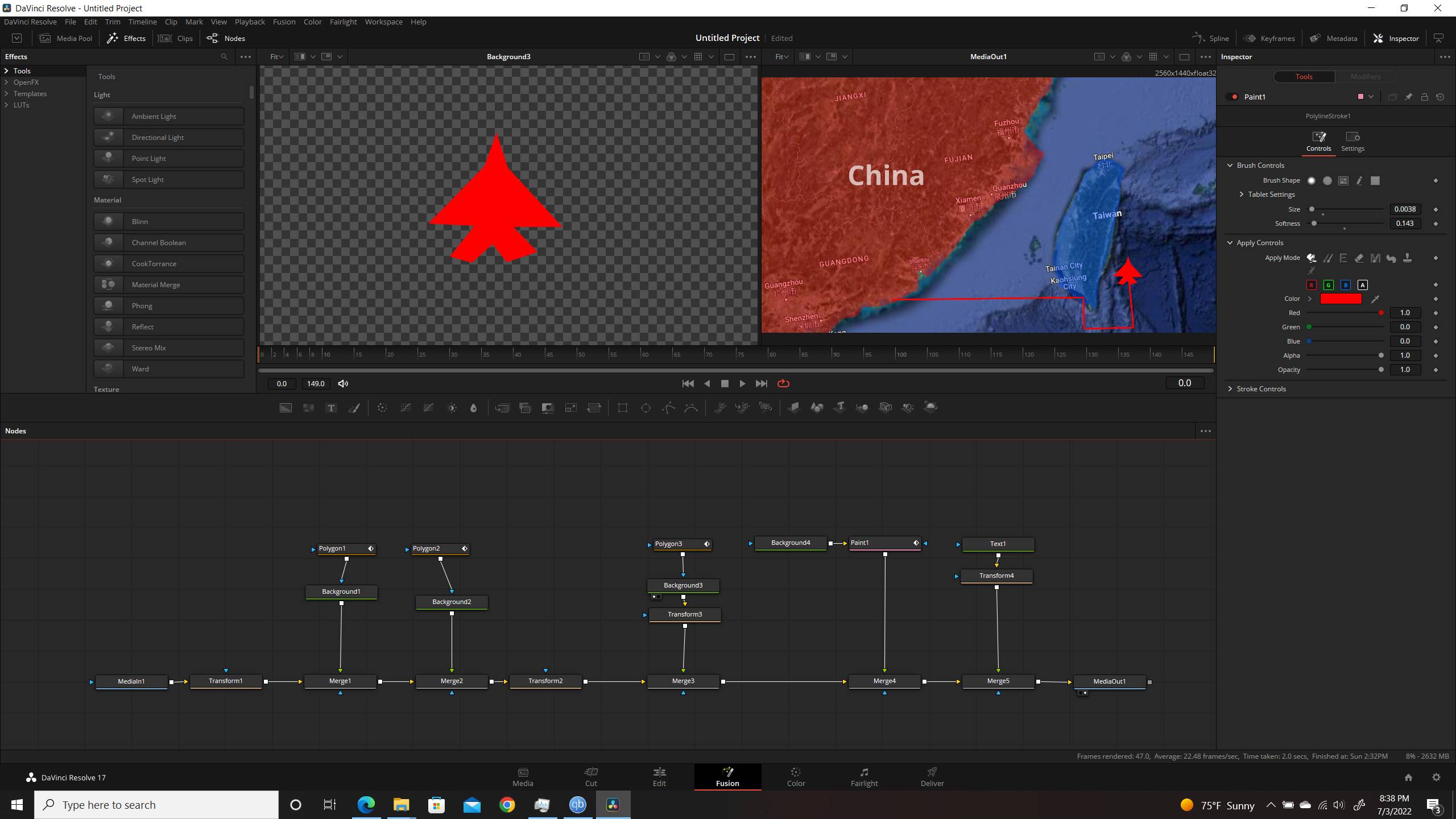Open the Spline editor
The width and height of the screenshot is (1456, 819).
[x=1211, y=38]
